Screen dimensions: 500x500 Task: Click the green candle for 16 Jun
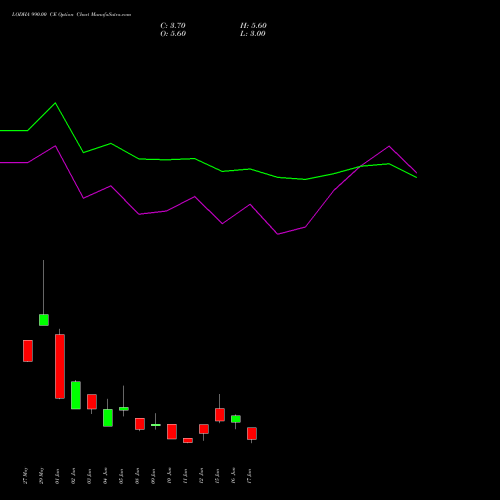point(236,419)
